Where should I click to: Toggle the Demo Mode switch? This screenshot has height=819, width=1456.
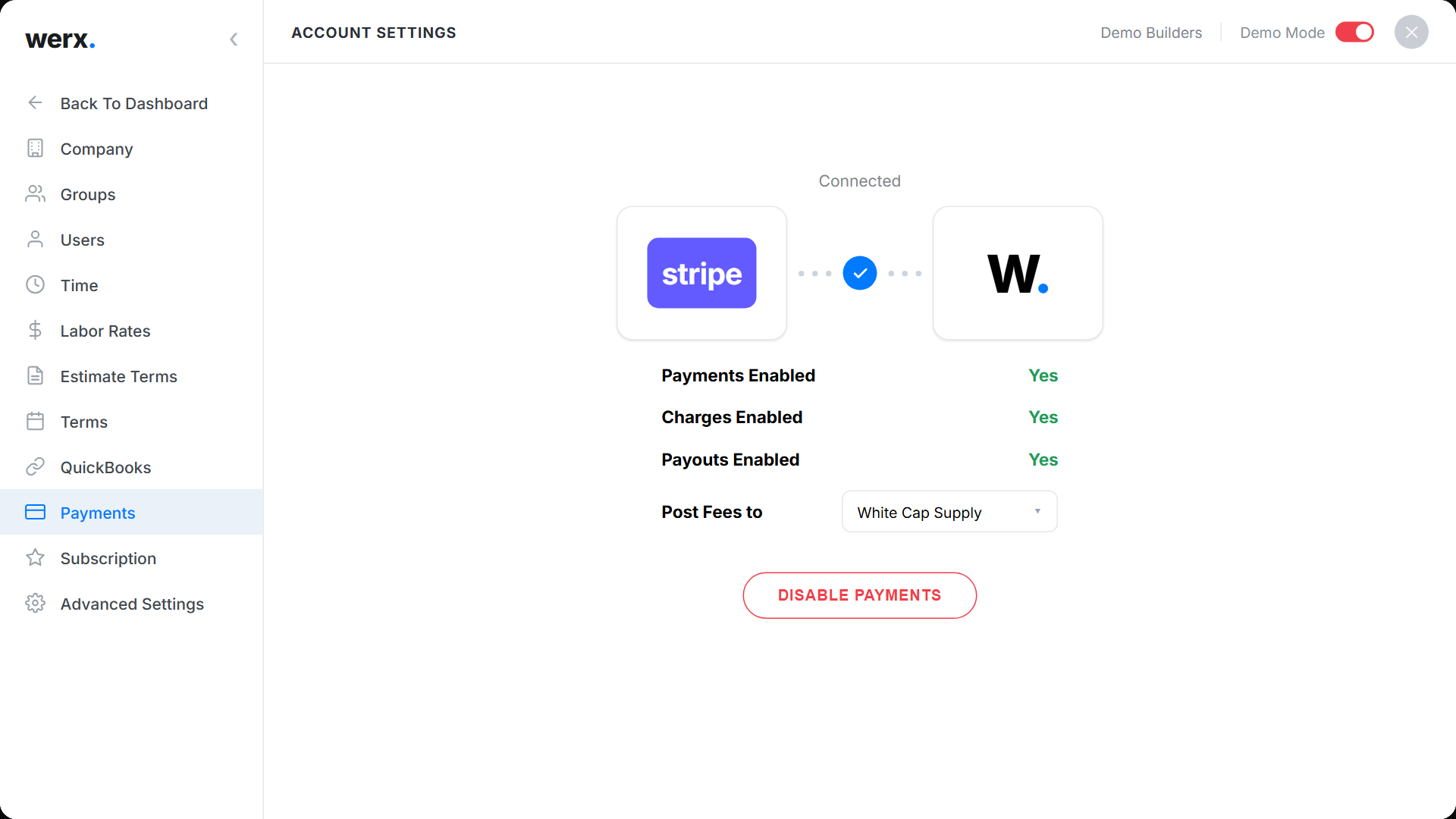(1354, 32)
